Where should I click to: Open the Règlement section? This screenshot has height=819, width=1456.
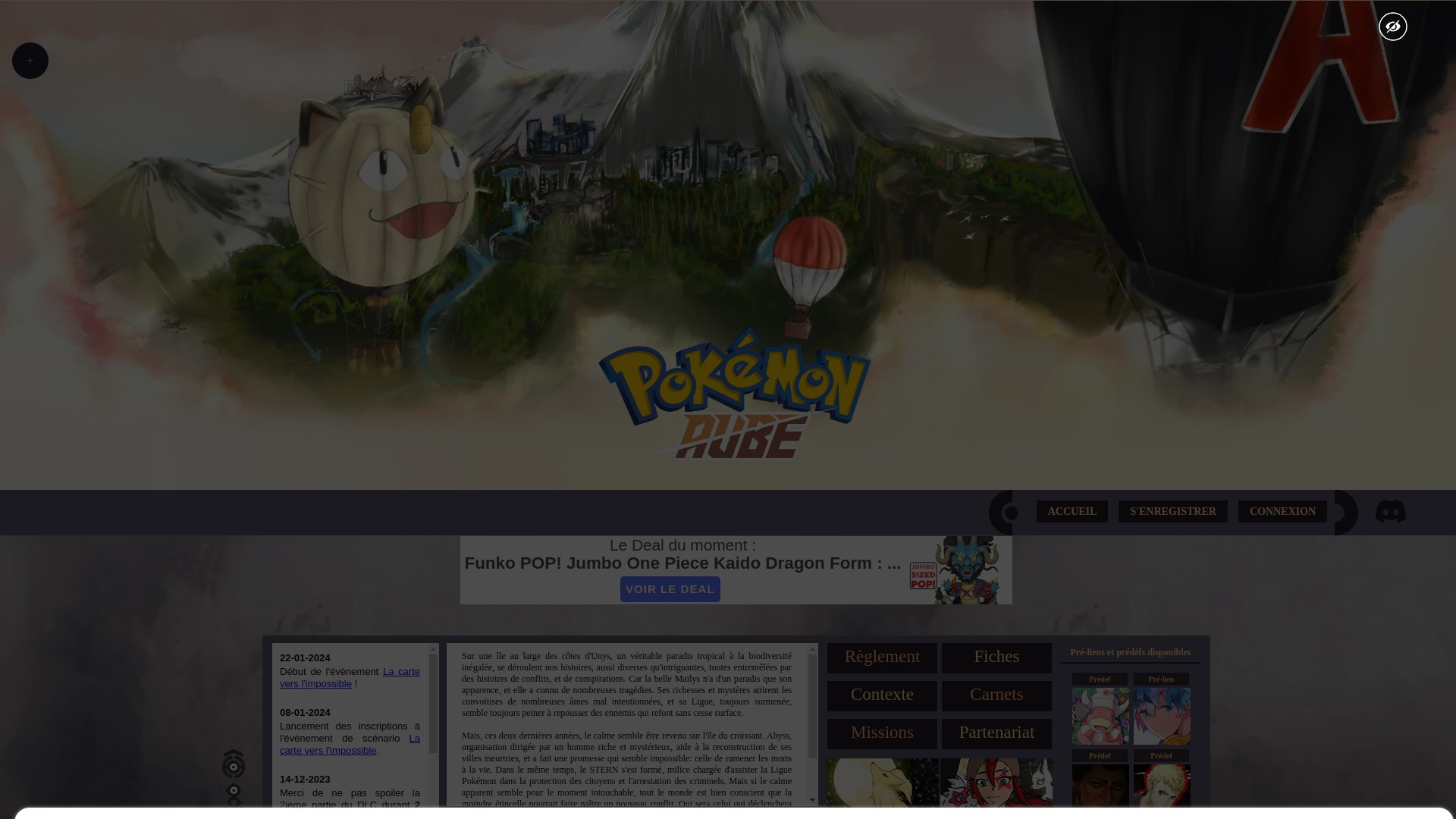[x=882, y=657]
